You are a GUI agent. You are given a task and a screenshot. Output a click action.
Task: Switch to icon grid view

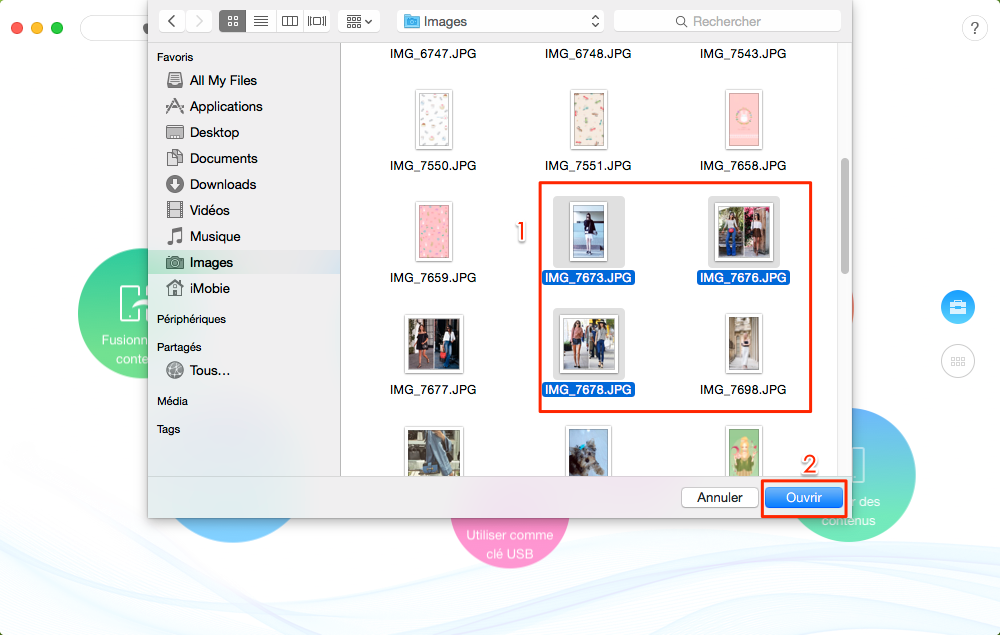tap(233, 21)
